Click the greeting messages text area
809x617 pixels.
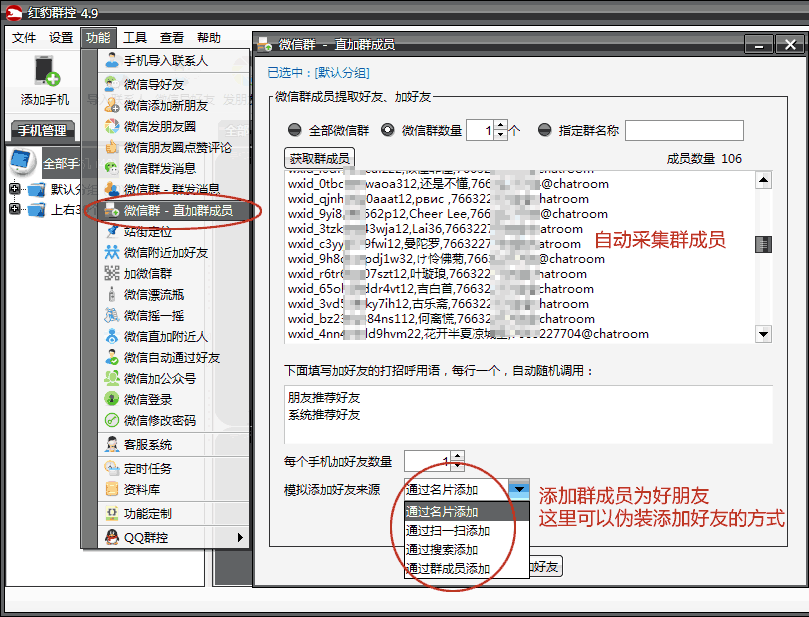(x=528, y=414)
